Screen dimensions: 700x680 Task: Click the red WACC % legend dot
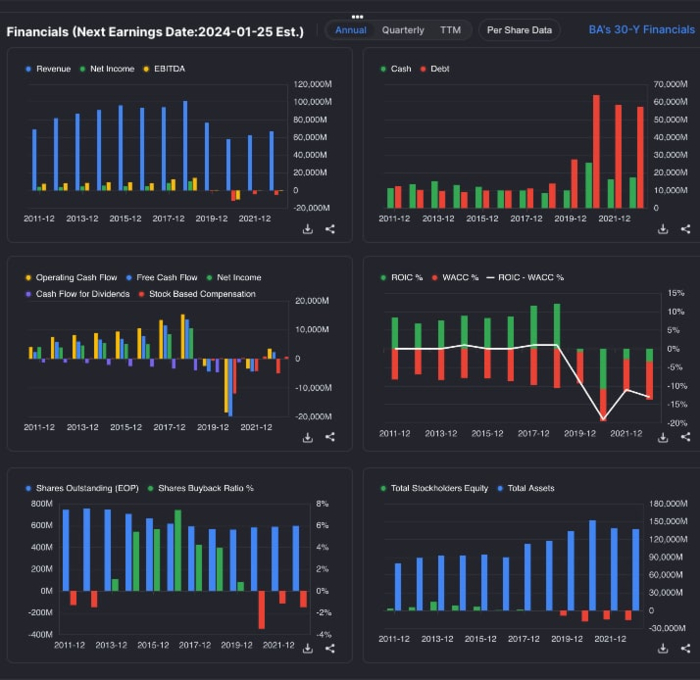436,277
